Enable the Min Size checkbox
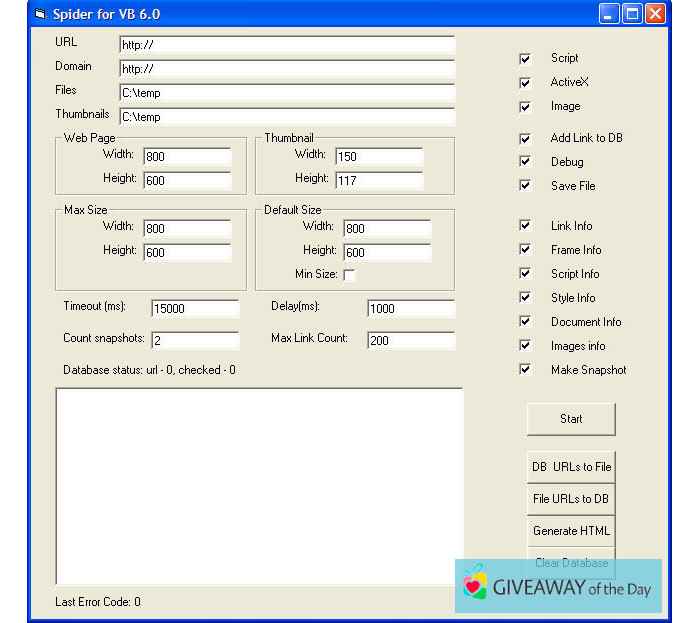Screen dimensions: 700x623 [x=349, y=275]
